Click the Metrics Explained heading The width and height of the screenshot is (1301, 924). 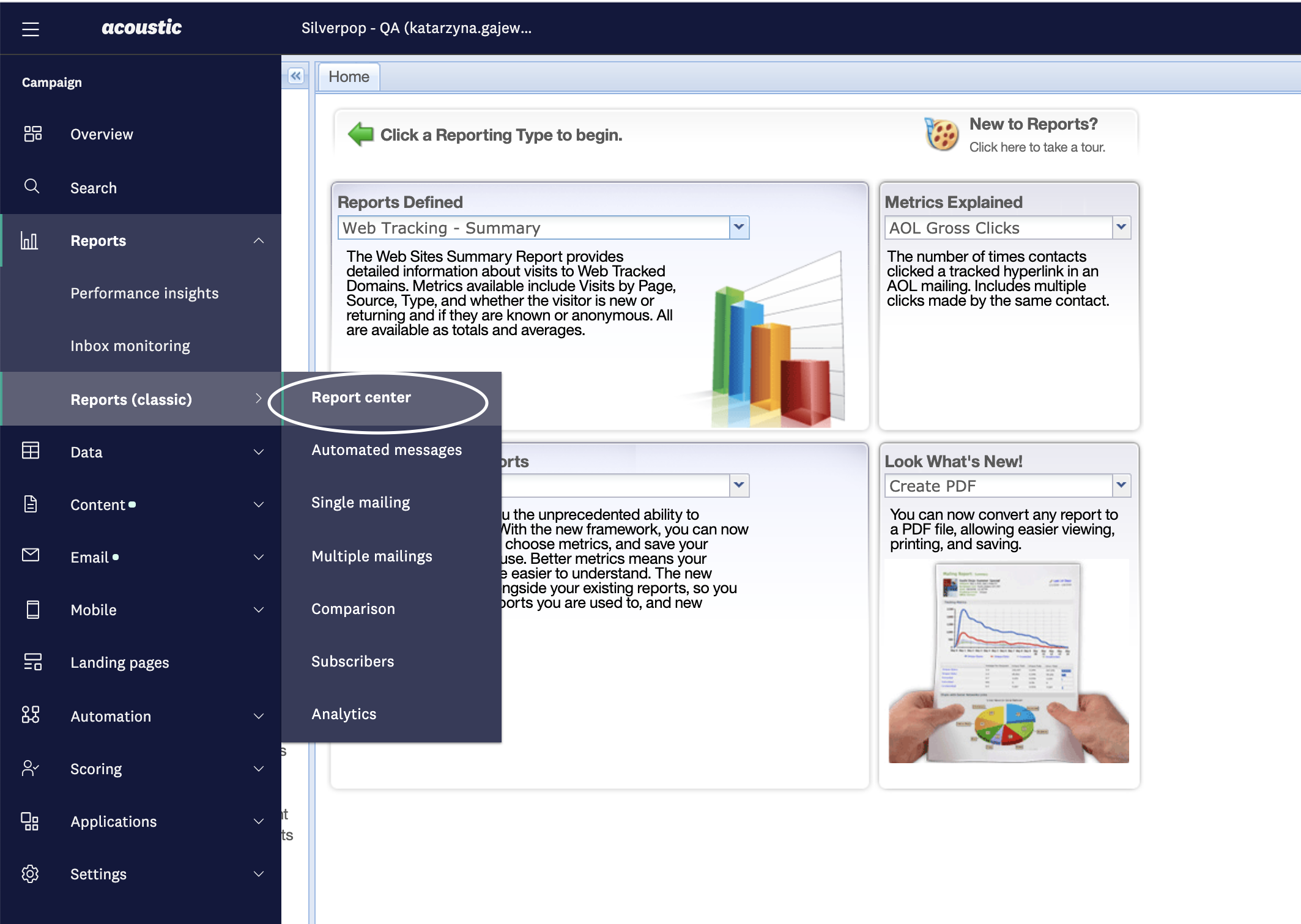pos(954,202)
